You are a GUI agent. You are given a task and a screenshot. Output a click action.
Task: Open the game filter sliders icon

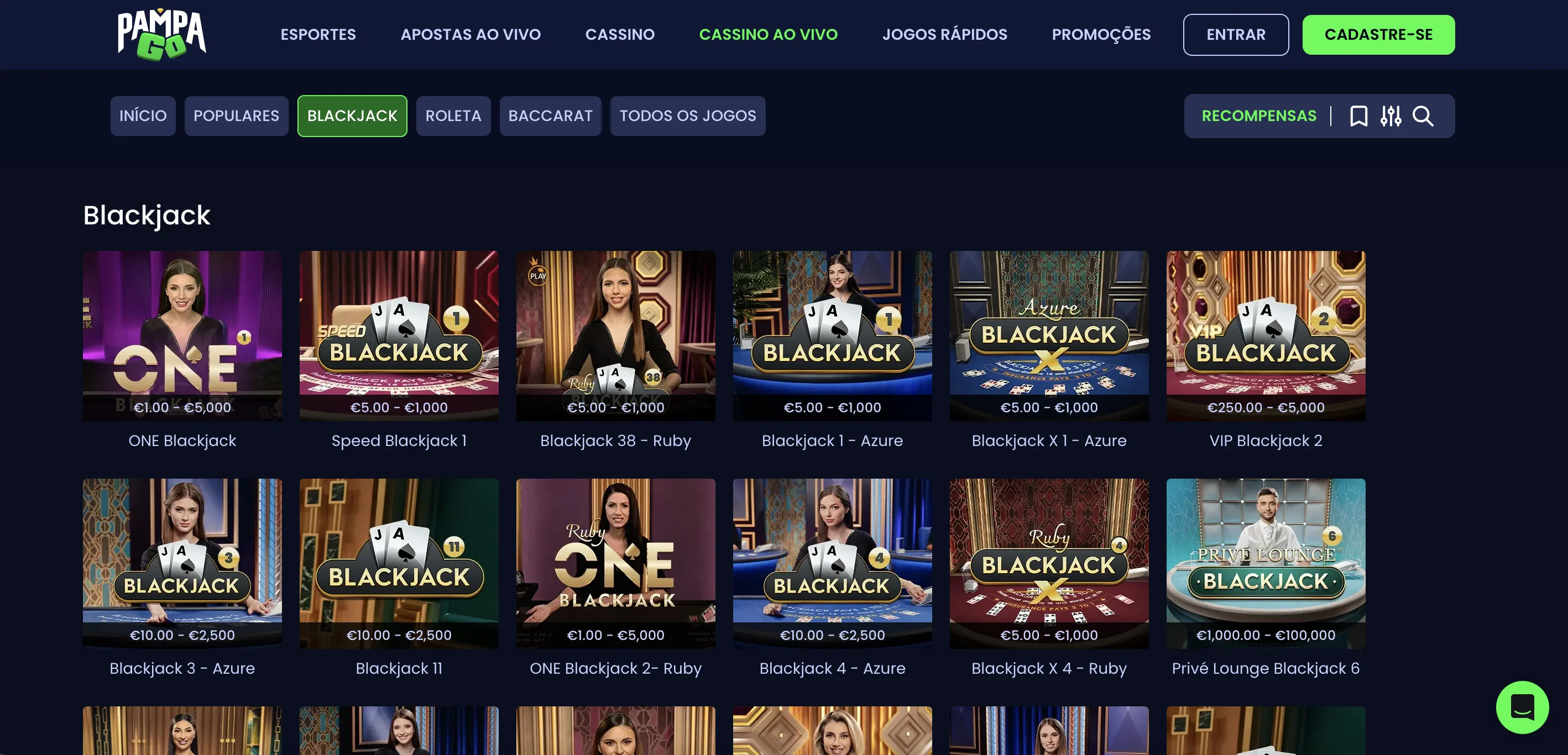tap(1391, 116)
